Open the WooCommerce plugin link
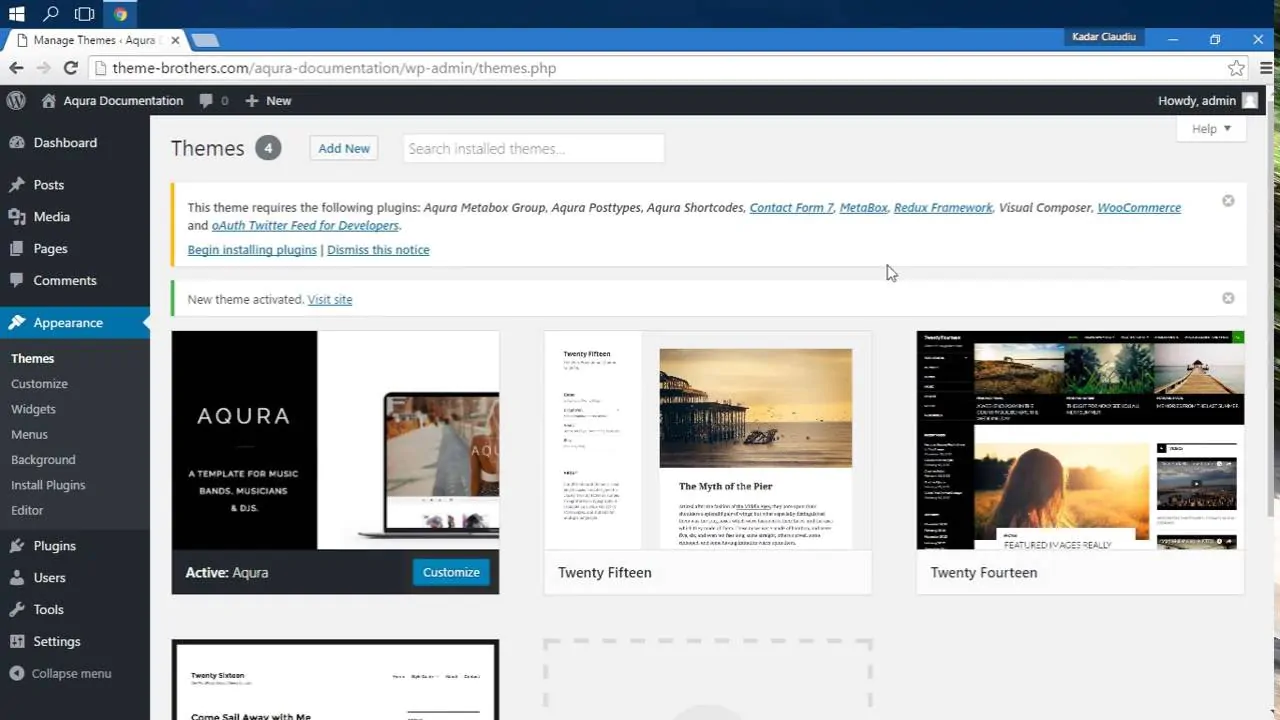This screenshot has height=720, width=1280. pyautogui.click(x=1139, y=208)
